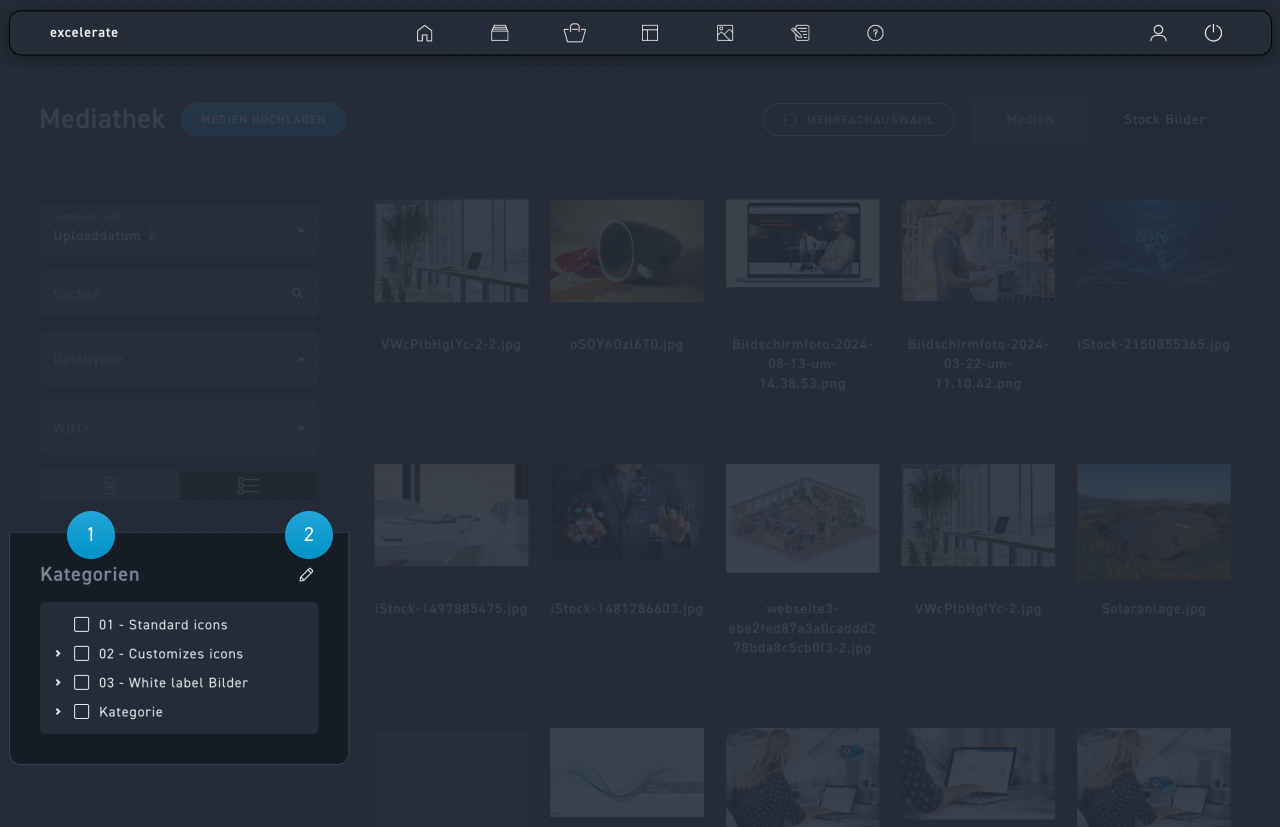Expand the 02 - Customizes icons tree node
1280x827 pixels.
58,654
